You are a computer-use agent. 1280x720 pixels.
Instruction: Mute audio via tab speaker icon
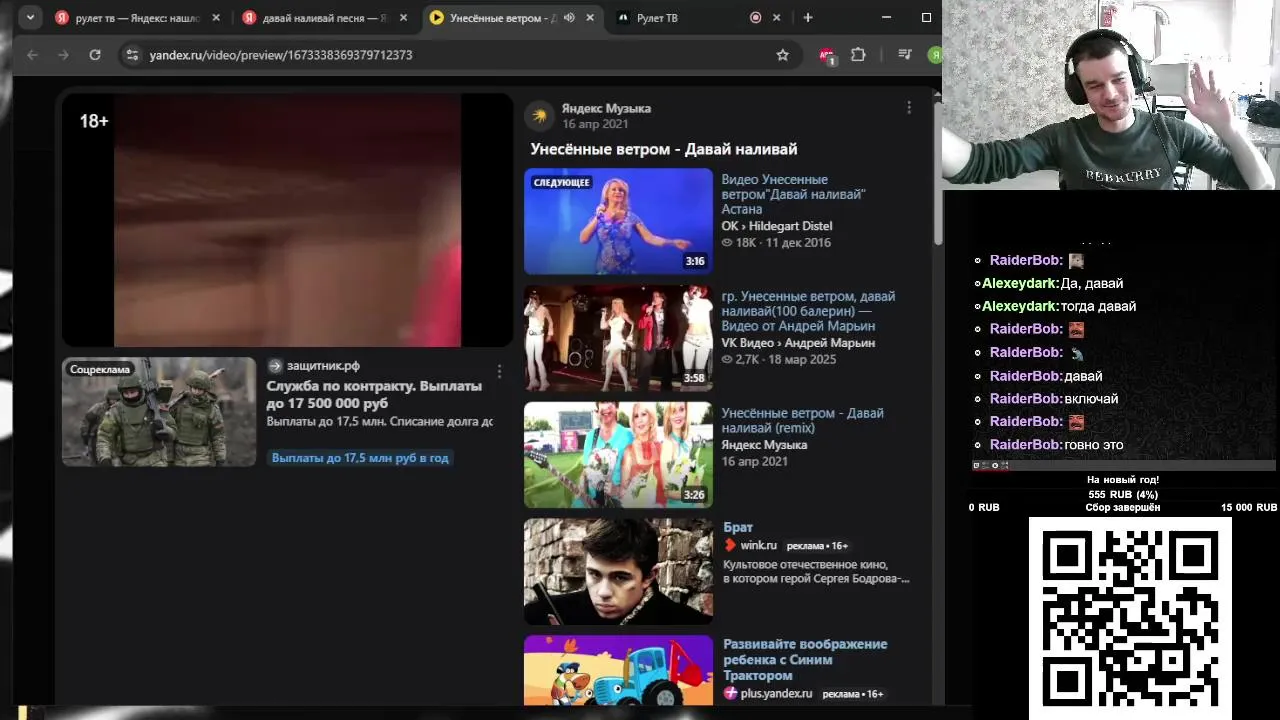[569, 18]
